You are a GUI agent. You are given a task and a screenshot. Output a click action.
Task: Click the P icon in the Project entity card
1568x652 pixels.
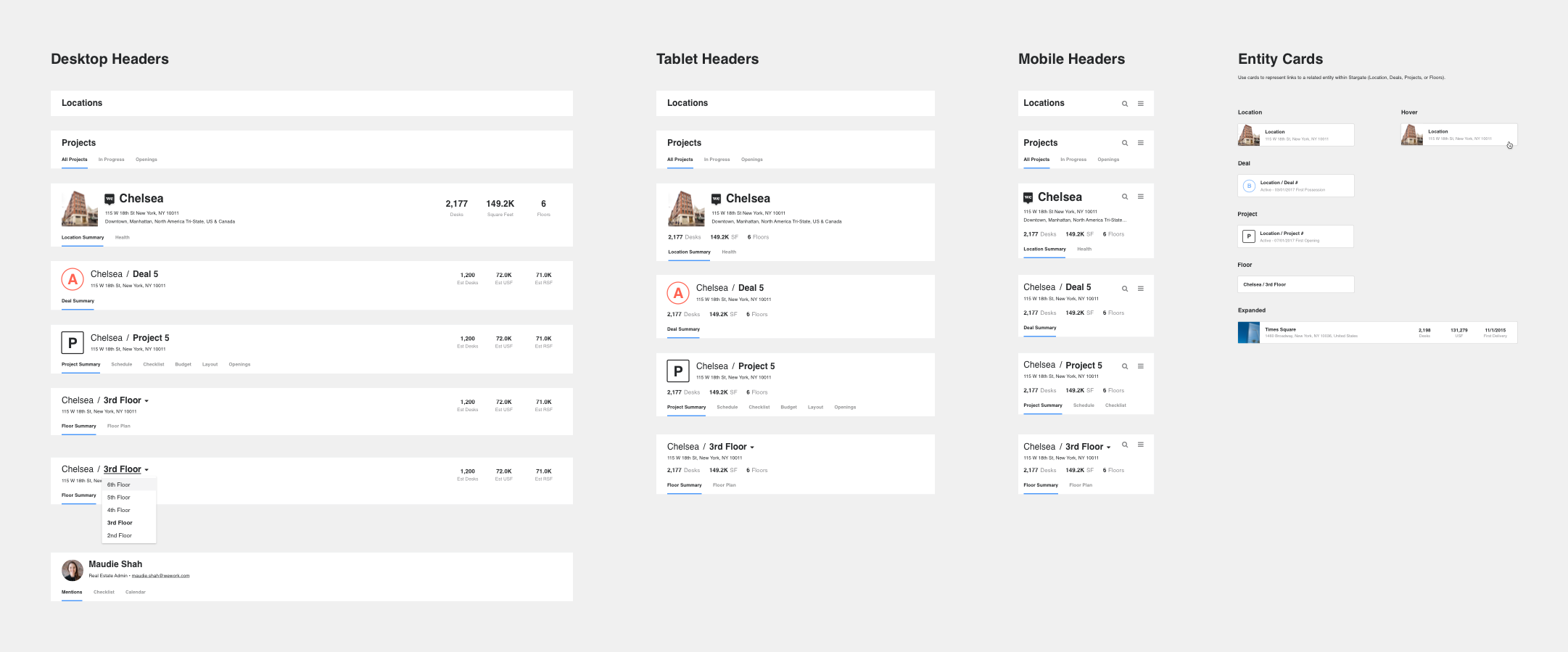tap(1249, 236)
